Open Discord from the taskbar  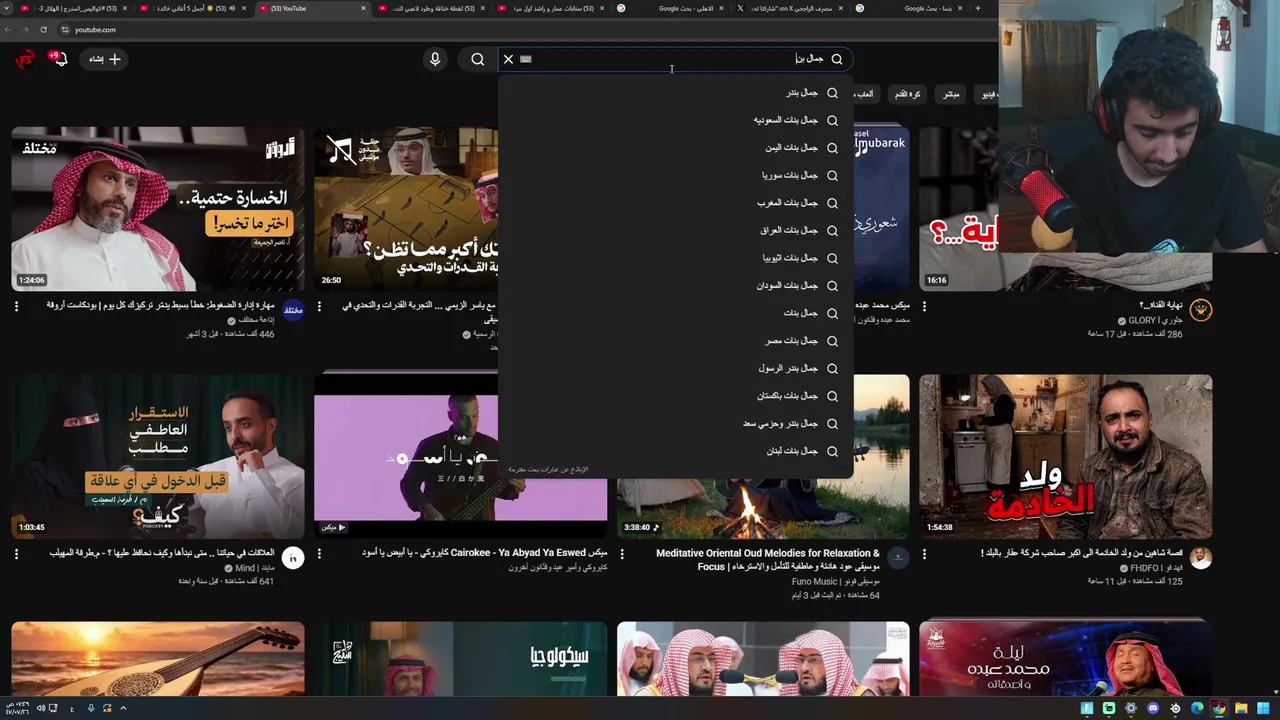click(1152, 708)
